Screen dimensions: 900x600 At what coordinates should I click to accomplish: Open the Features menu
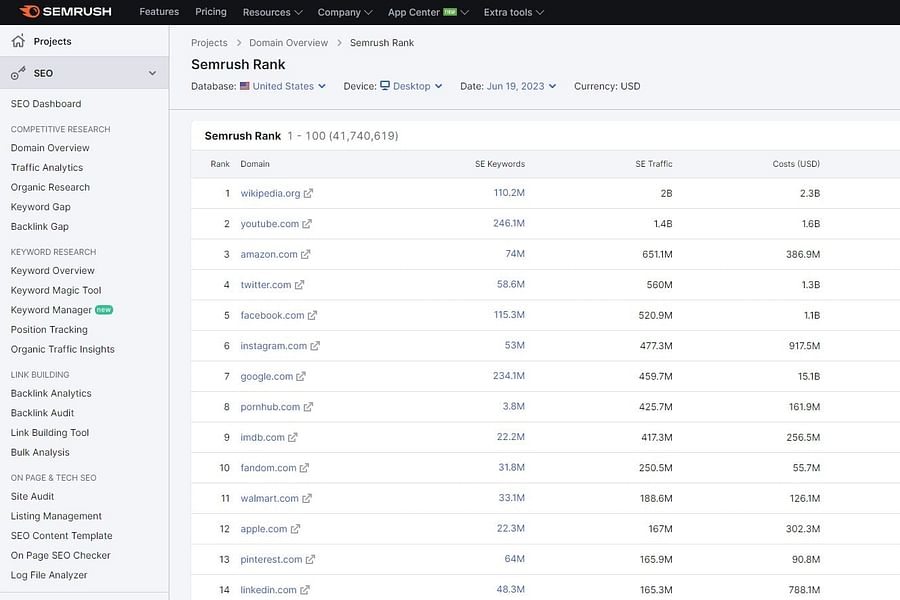click(x=158, y=12)
